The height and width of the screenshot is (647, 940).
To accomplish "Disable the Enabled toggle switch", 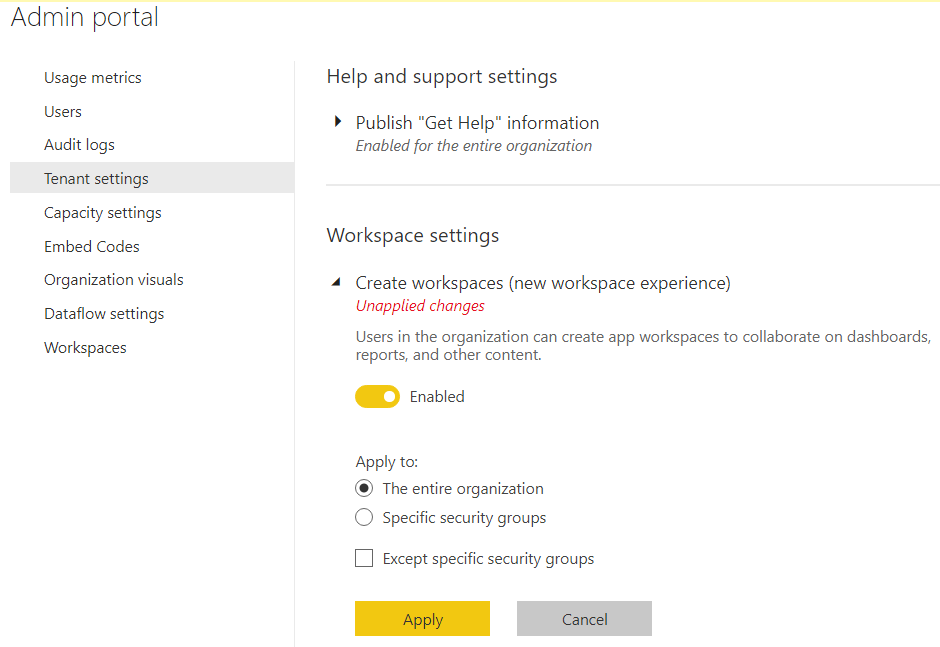I will pyautogui.click(x=377, y=396).
